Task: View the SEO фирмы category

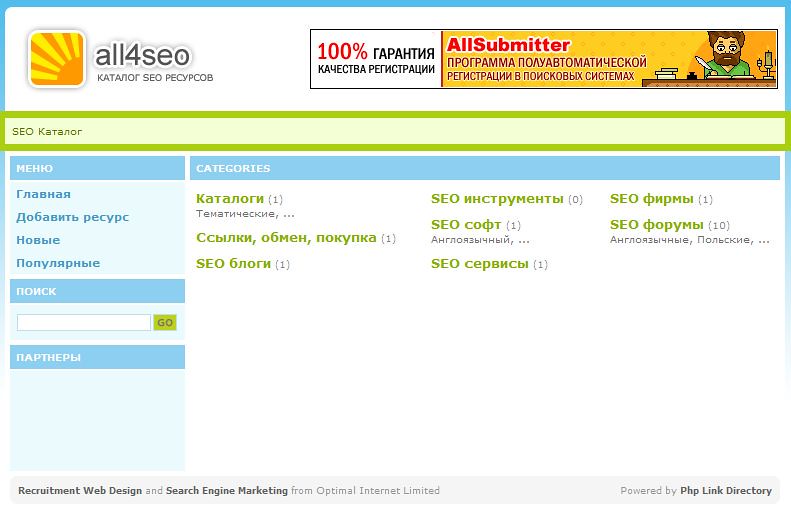Action: pos(651,199)
